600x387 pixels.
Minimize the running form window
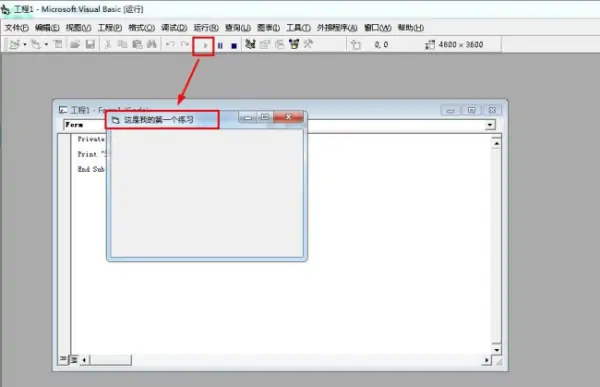248,117
